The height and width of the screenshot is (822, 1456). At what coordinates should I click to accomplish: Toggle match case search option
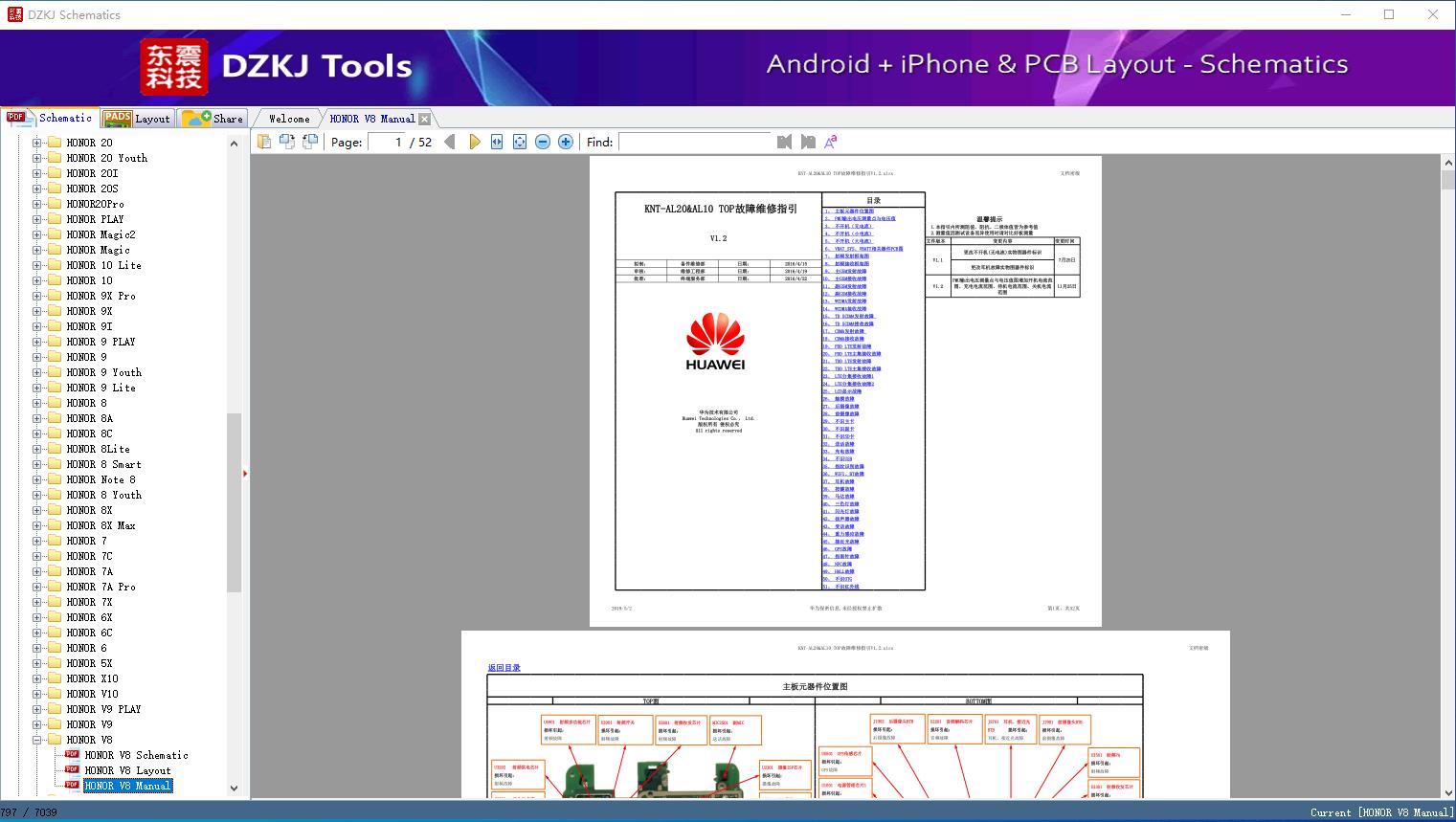click(x=831, y=142)
